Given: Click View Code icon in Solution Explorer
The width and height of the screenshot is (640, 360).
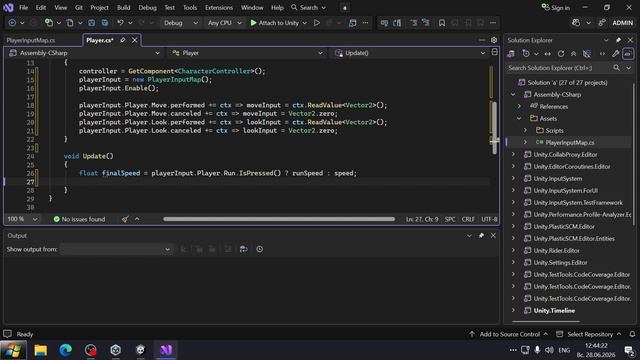Looking at the screenshot, I should coord(602,54).
